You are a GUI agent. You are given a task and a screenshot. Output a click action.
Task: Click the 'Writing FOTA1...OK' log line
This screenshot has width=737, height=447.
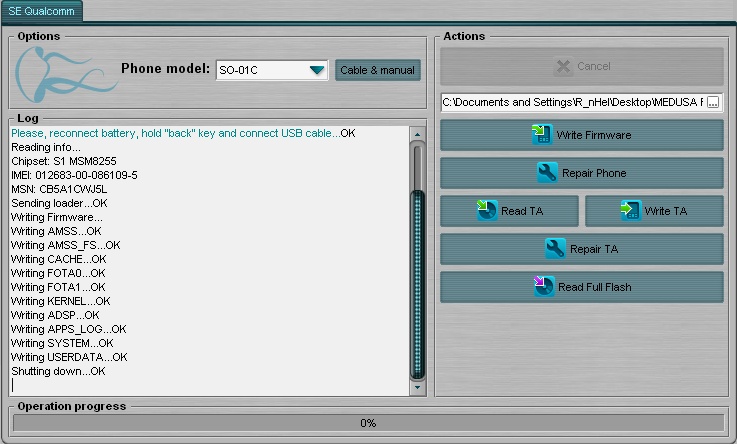[x=58, y=287]
